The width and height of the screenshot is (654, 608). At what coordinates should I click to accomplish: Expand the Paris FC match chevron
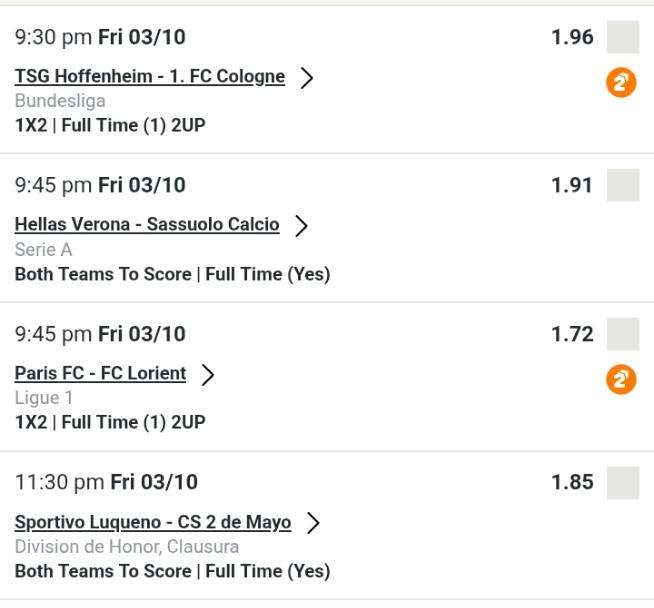click(x=208, y=374)
